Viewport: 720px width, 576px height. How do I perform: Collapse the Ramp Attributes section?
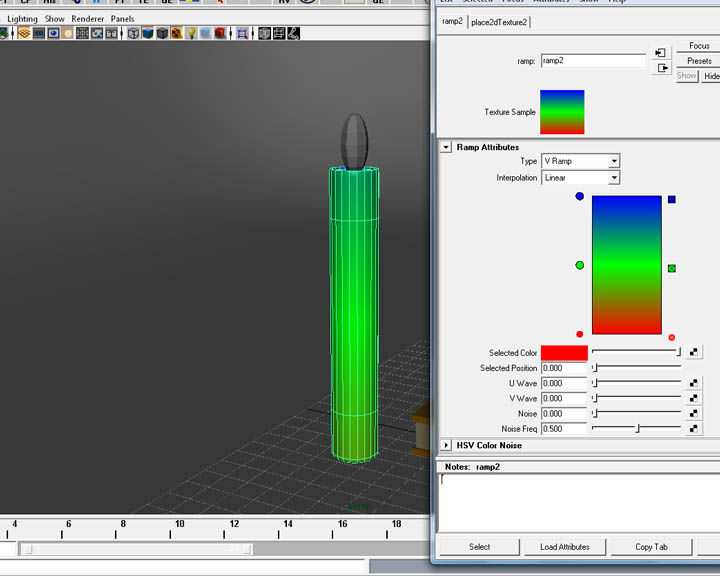click(x=446, y=147)
